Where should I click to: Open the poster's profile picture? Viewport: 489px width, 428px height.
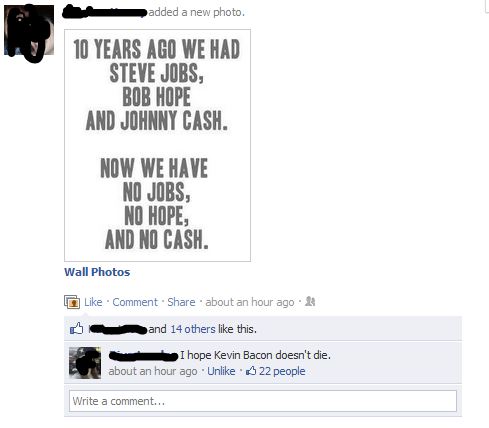coord(29,30)
